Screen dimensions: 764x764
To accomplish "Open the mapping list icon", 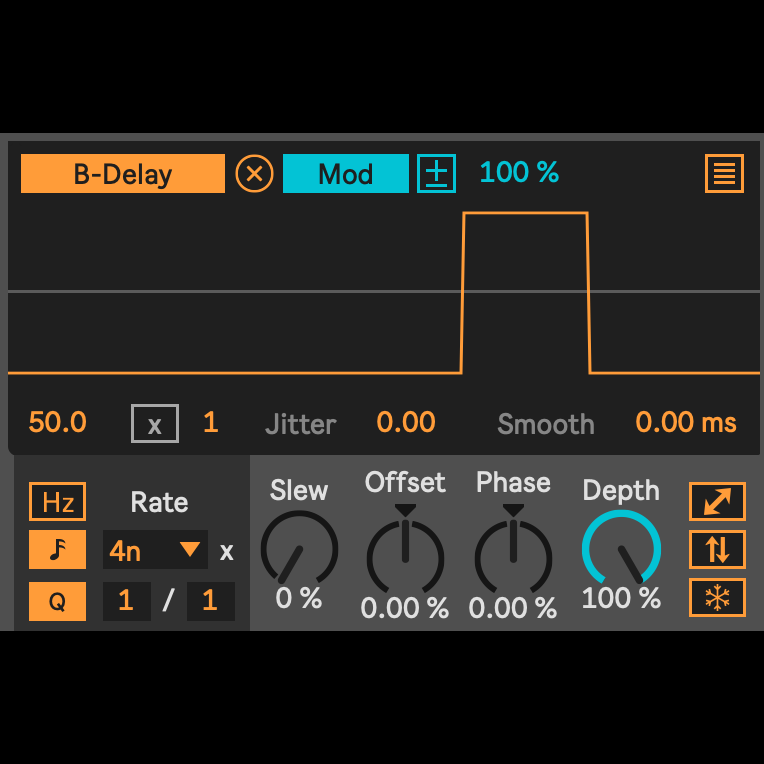I will pos(724,174).
